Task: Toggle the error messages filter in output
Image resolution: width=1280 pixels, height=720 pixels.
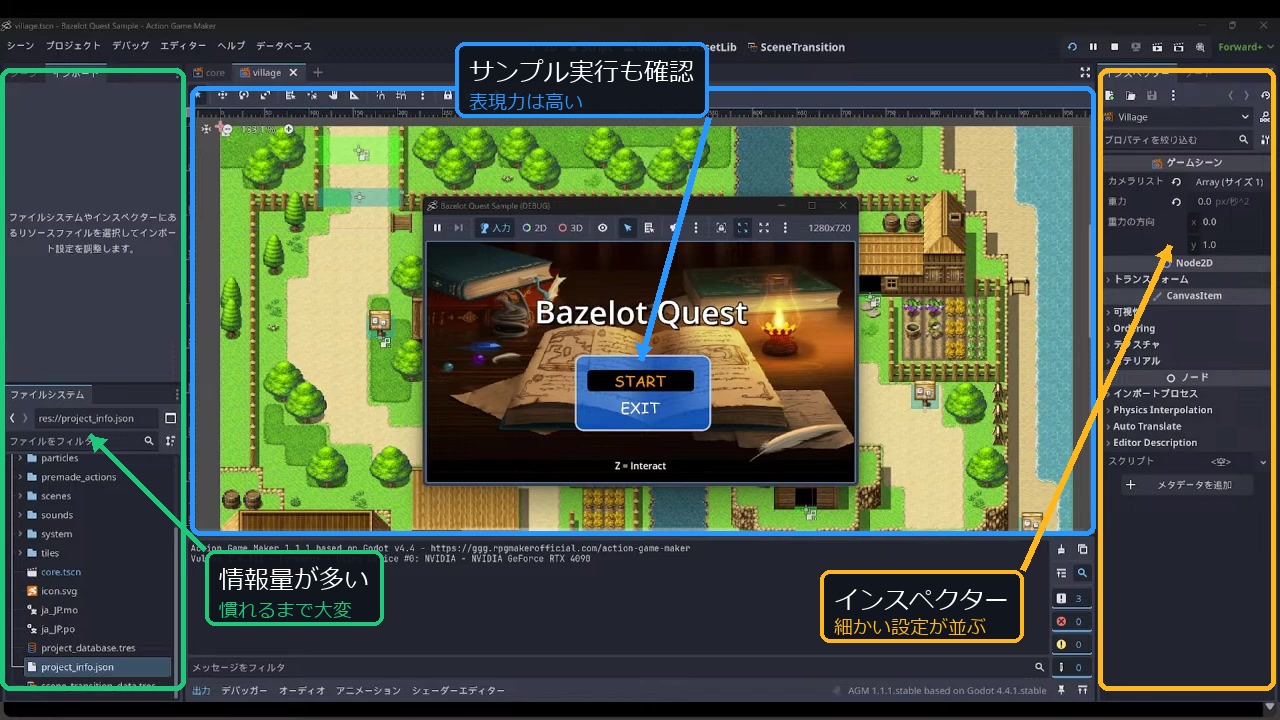Action: (x=1070, y=621)
